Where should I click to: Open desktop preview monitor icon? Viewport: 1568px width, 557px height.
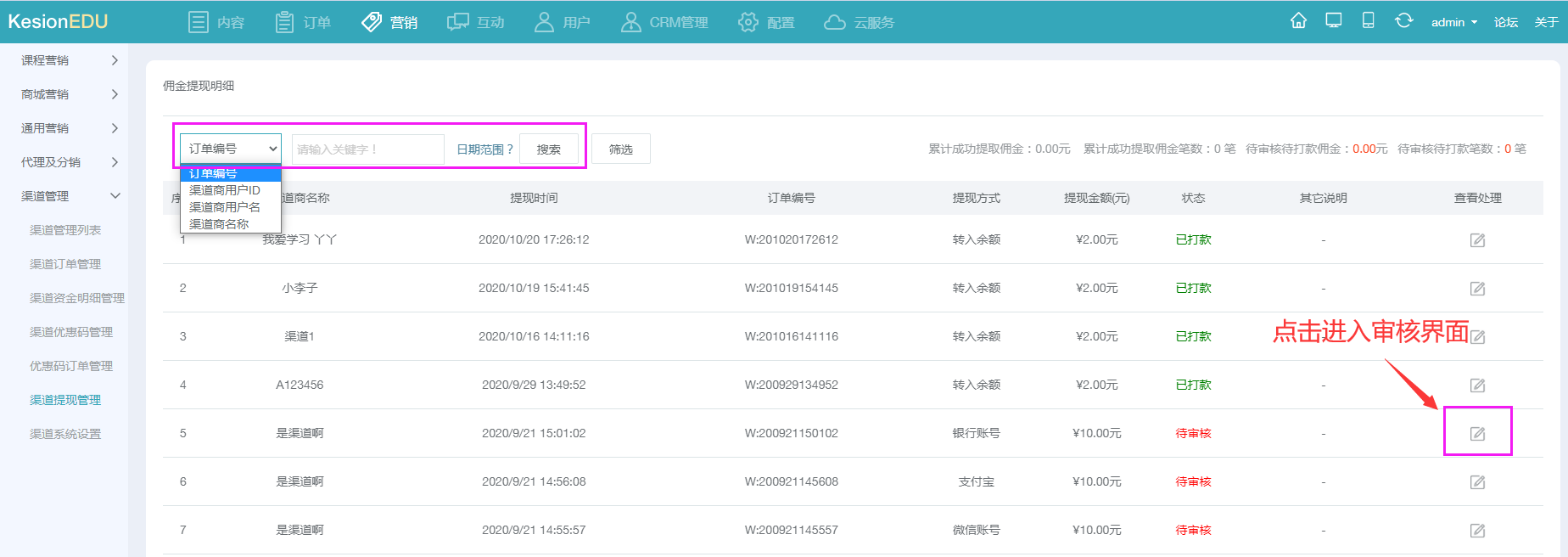pyautogui.click(x=1334, y=21)
